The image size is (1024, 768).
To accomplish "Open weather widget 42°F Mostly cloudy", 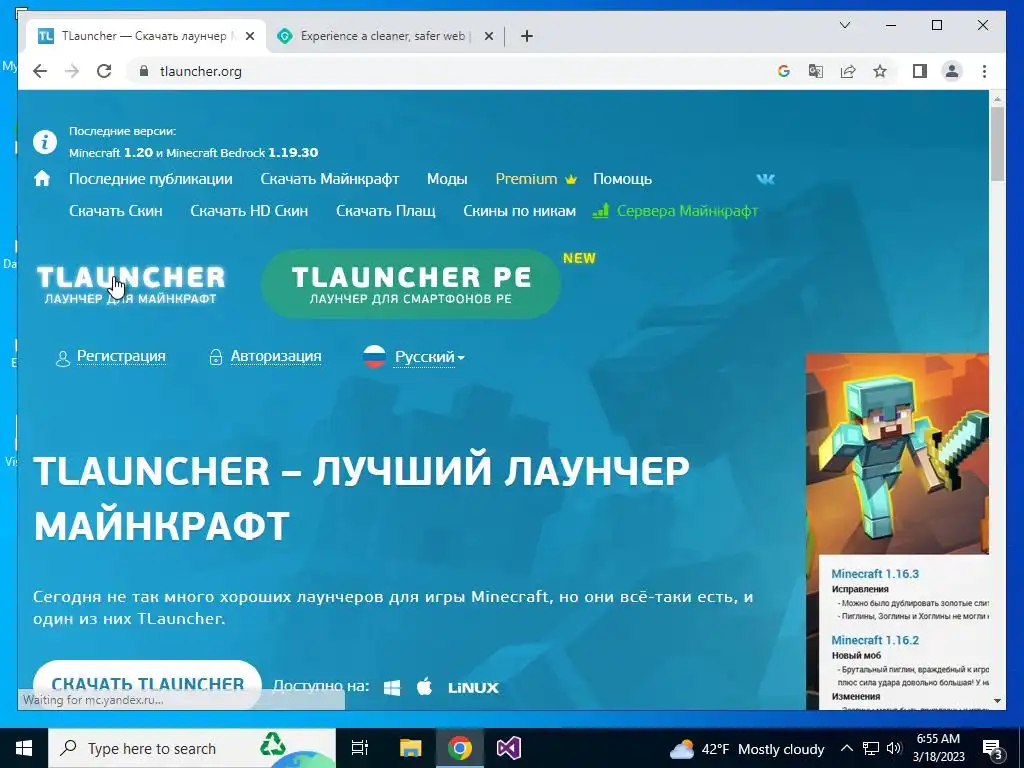I will click(746, 748).
